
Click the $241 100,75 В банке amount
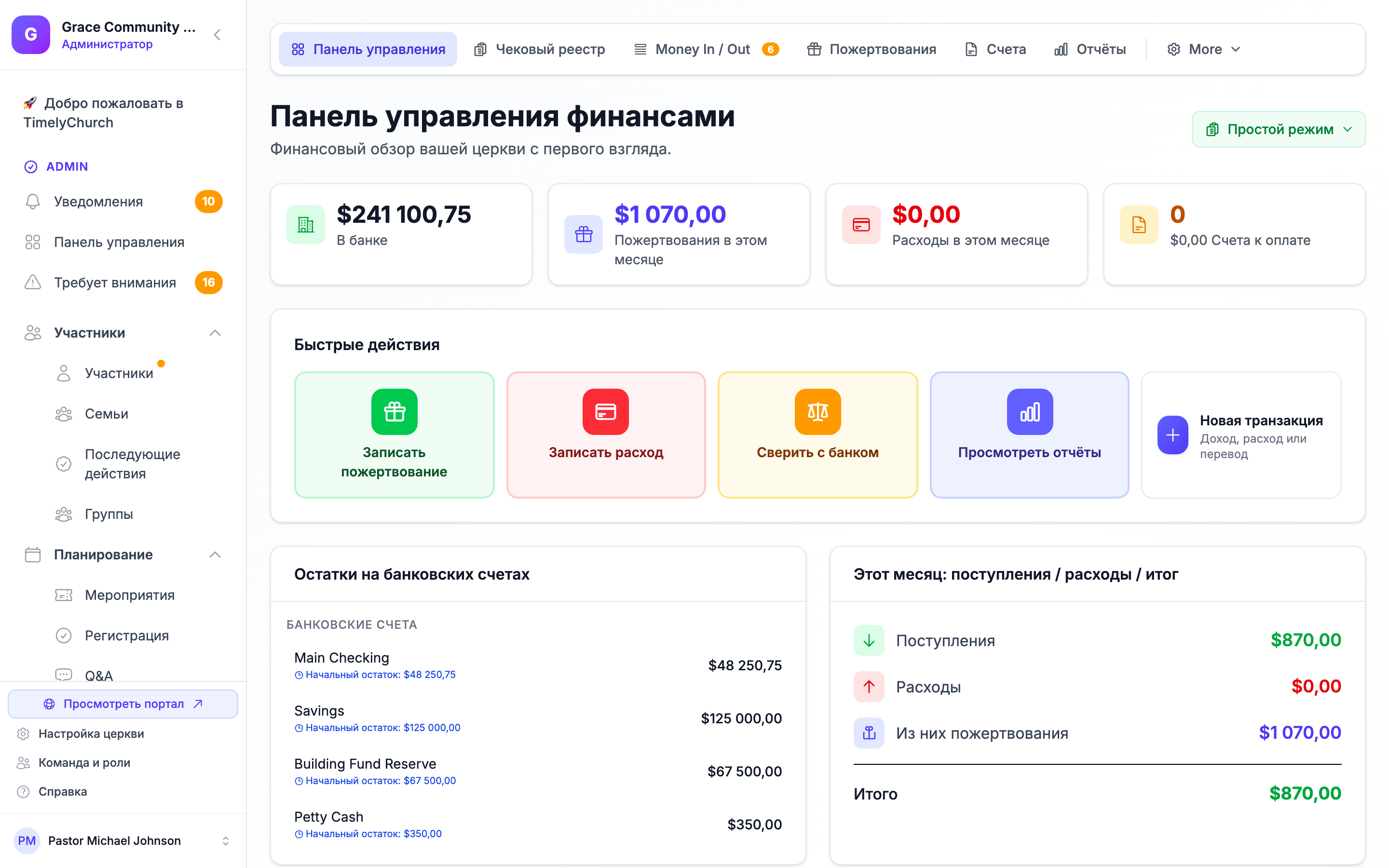coord(404,214)
